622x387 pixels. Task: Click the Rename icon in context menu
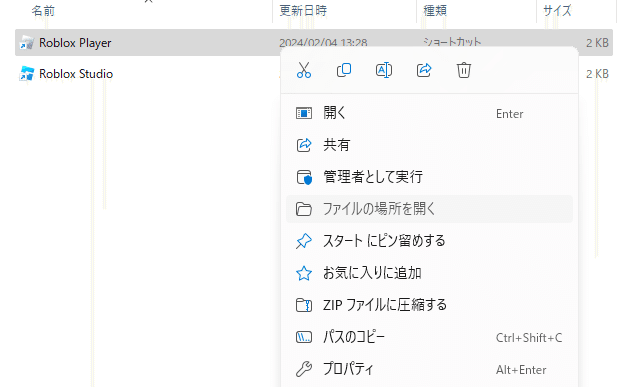[x=384, y=70]
